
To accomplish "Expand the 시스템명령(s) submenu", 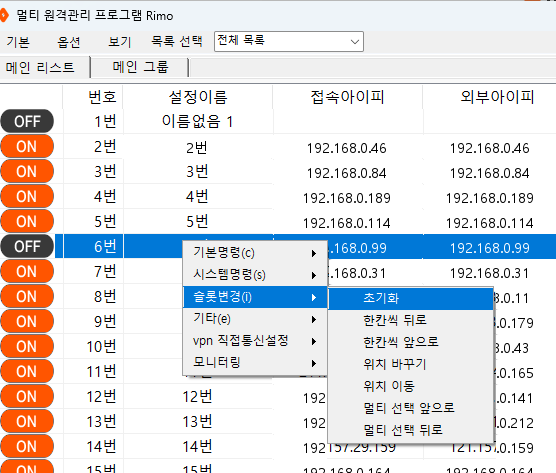I will [255, 275].
